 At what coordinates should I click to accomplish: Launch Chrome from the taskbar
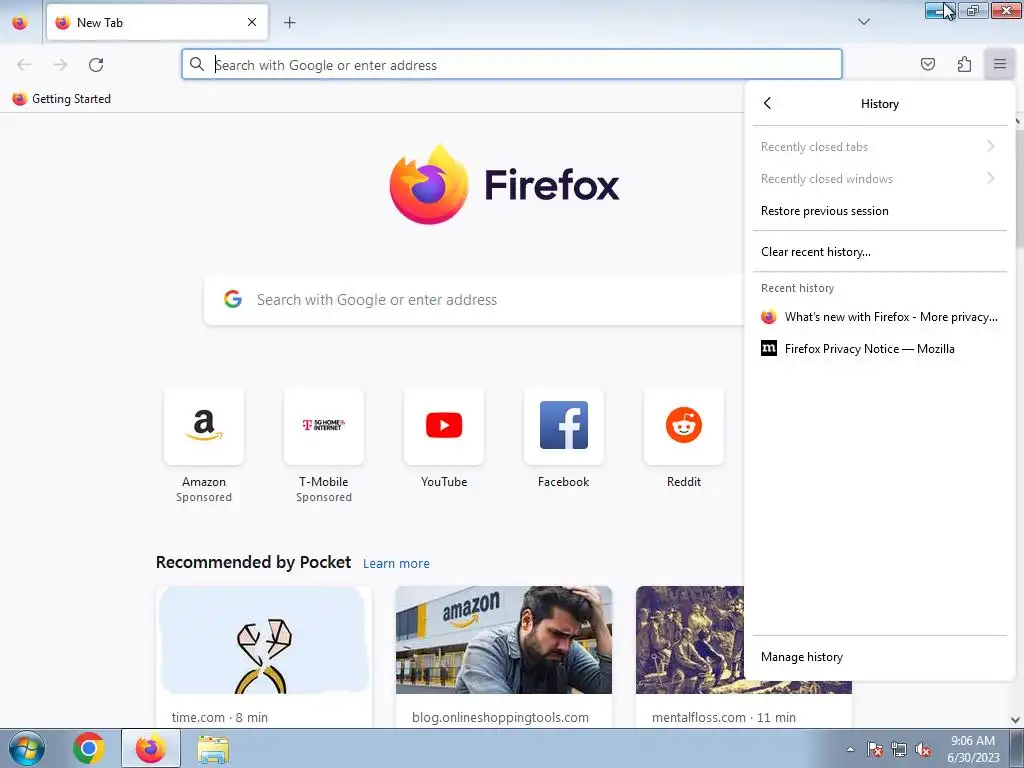[x=89, y=748]
